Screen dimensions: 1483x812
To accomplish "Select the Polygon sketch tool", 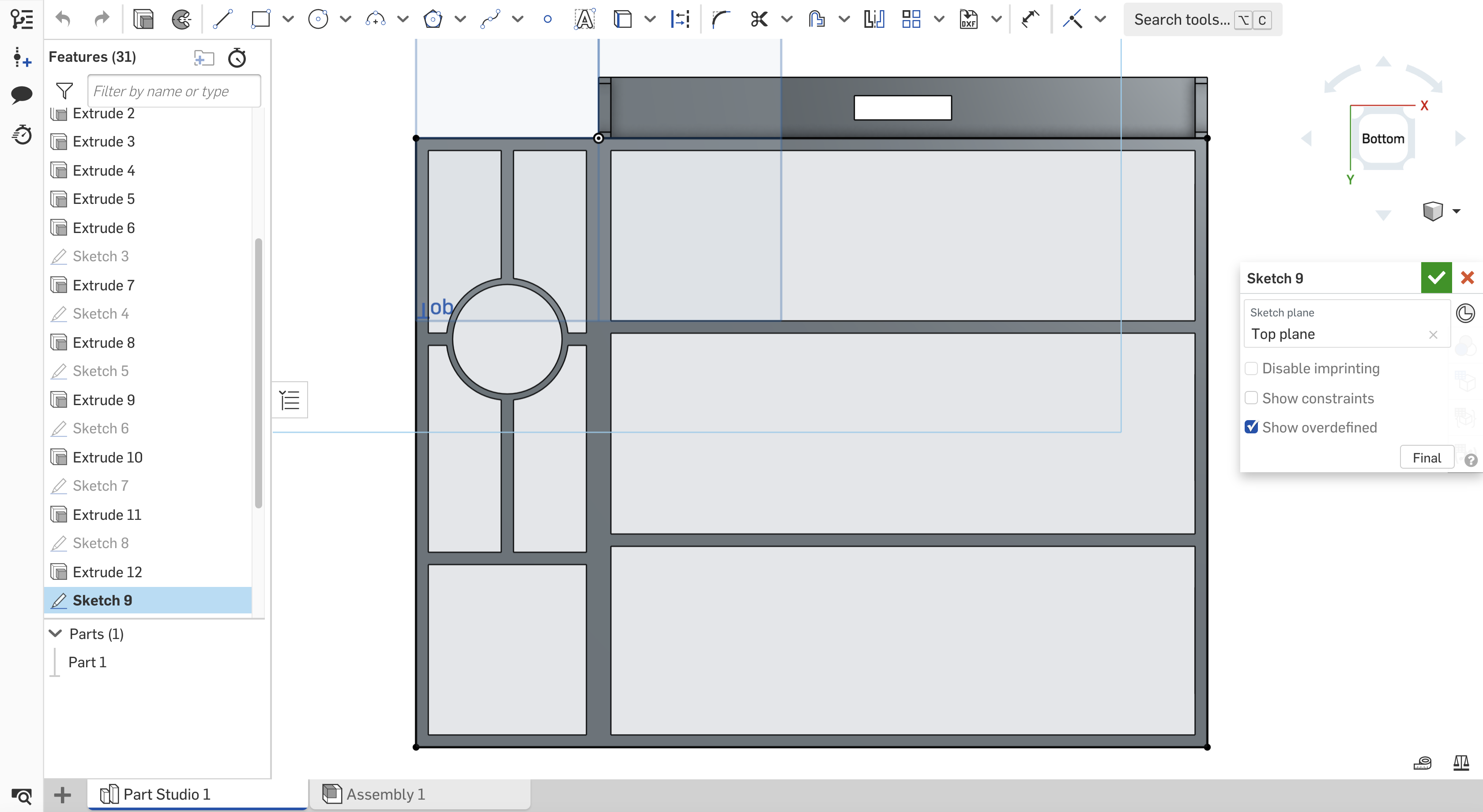I will pos(433,19).
